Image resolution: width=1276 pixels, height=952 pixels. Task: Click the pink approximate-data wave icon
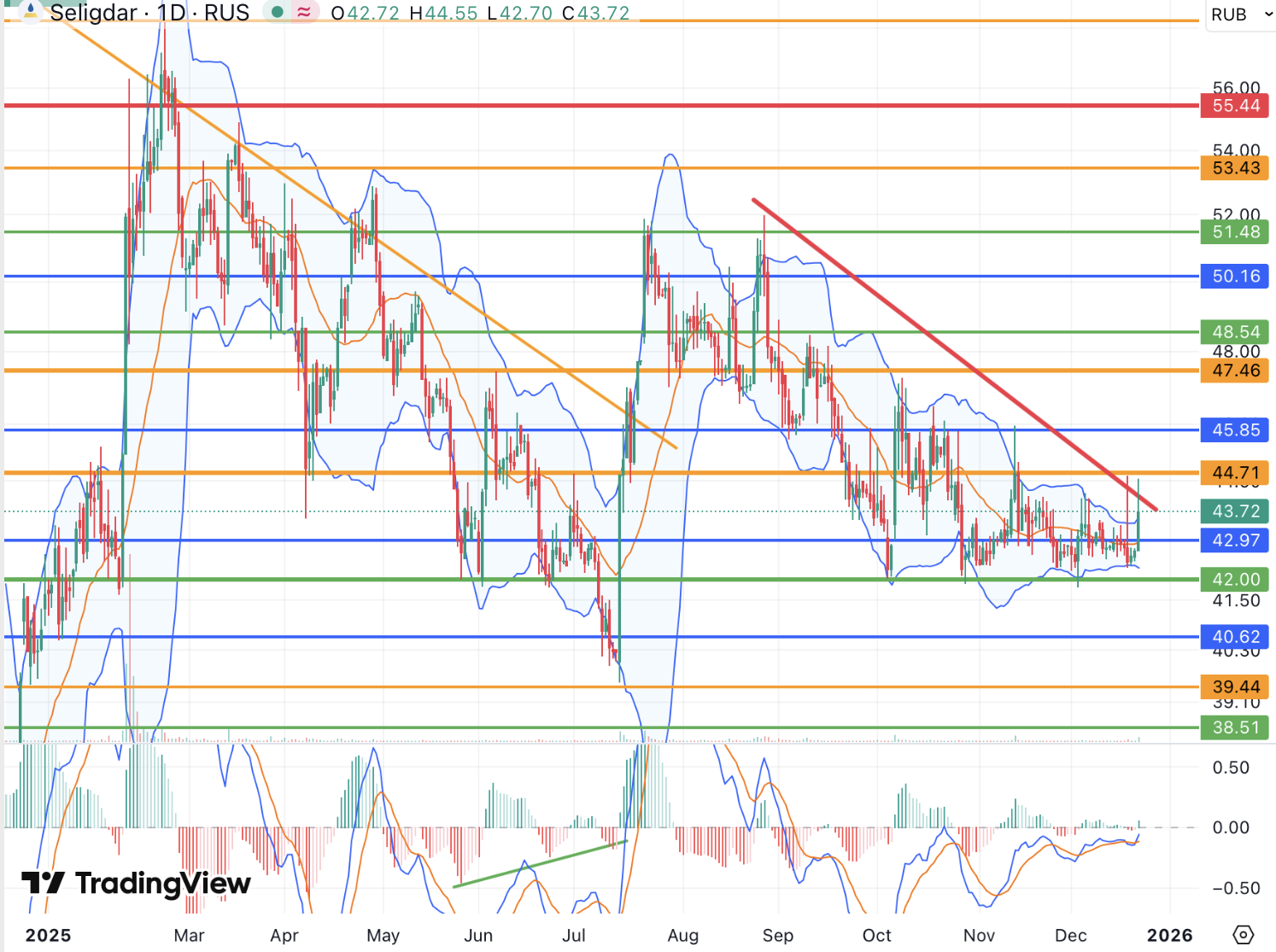pos(303,13)
